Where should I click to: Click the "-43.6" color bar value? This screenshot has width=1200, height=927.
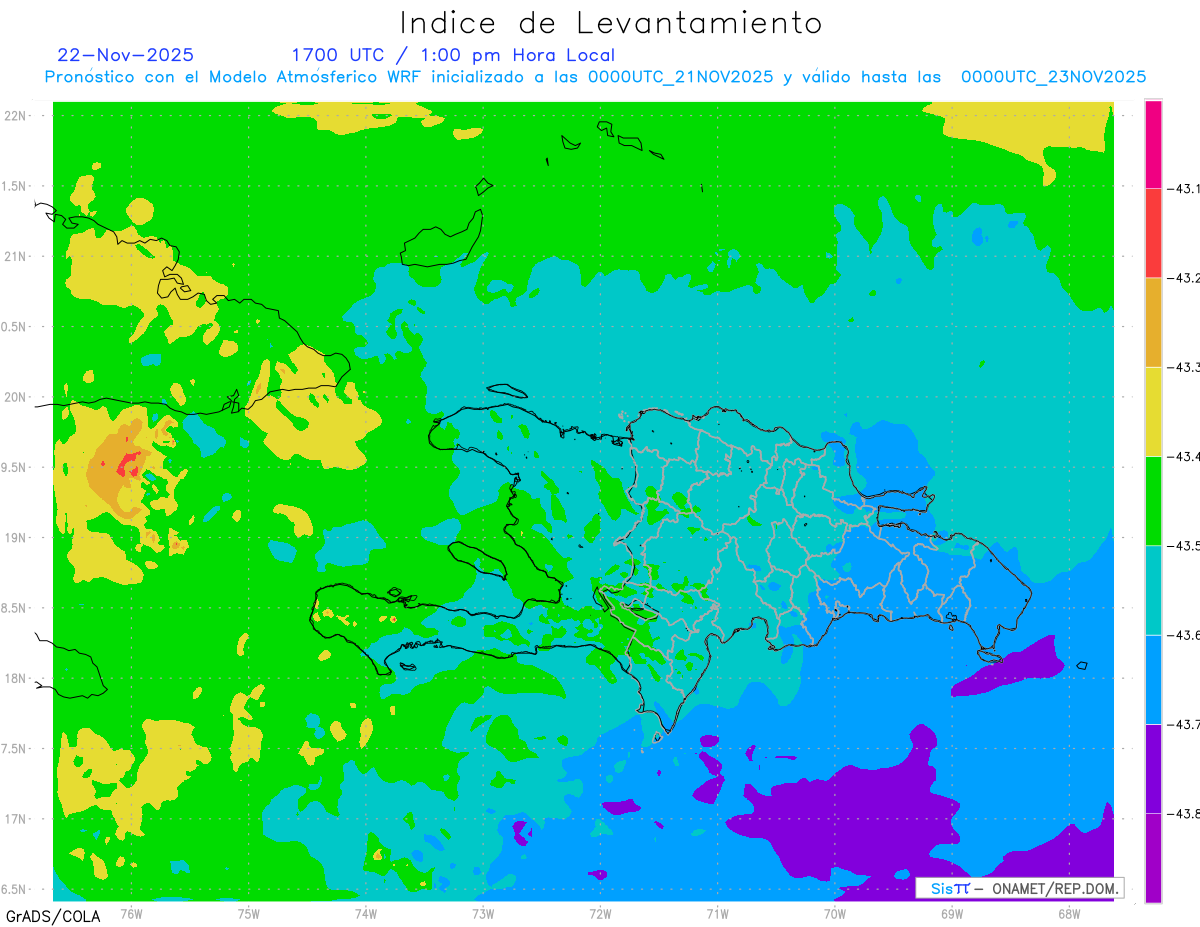pyautogui.click(x=1185, y=635)
